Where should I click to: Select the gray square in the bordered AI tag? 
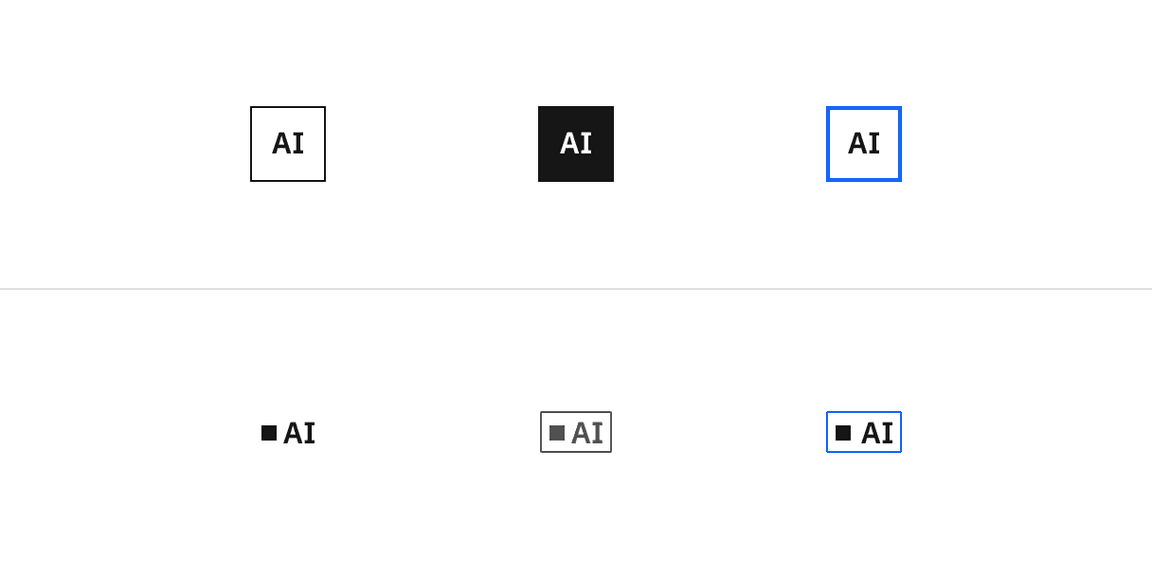pos(557,432)
